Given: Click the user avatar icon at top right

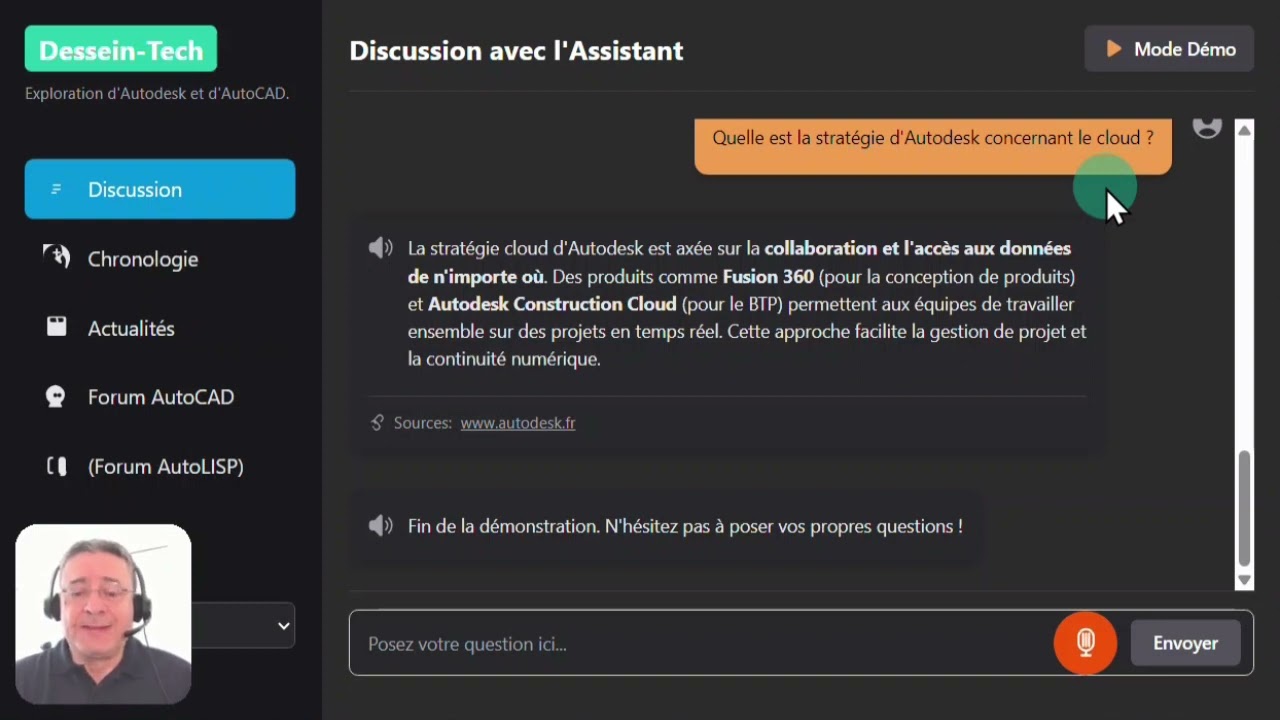Looking at the screenshot, I should [1207, 127].
